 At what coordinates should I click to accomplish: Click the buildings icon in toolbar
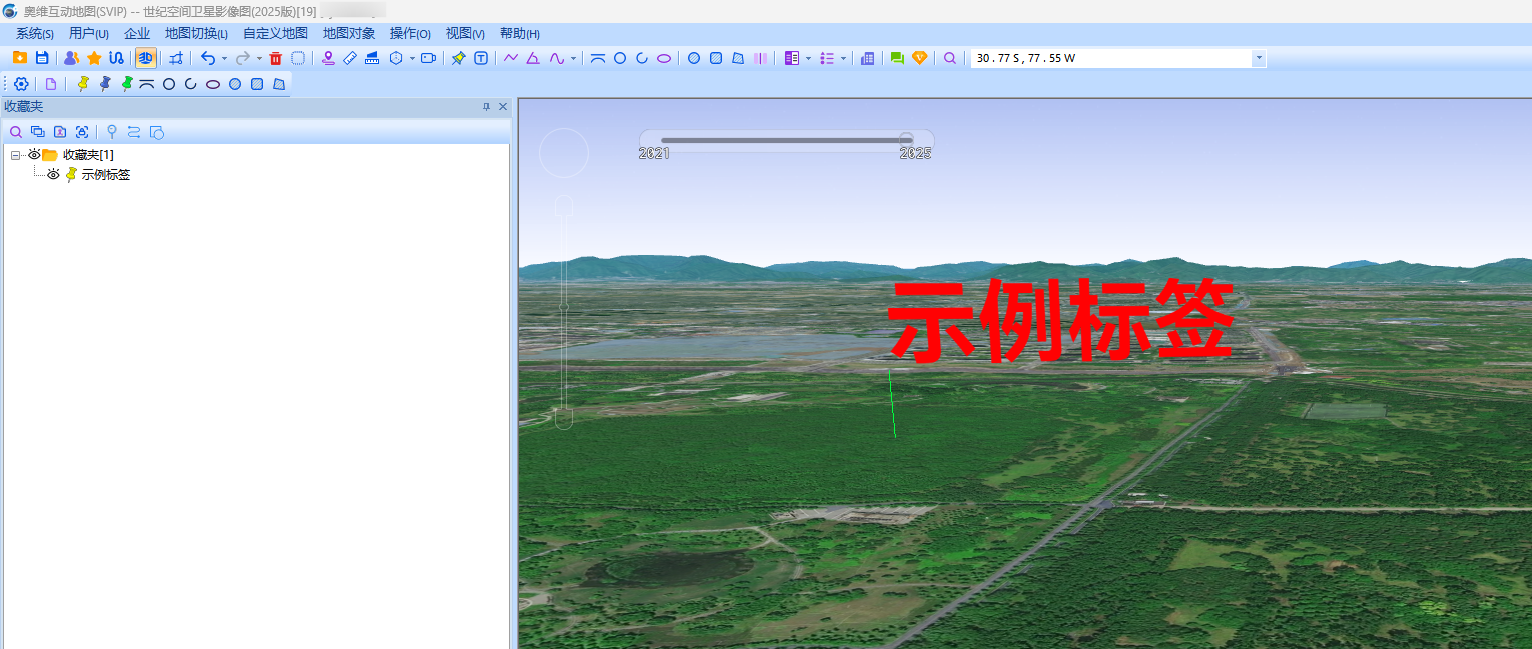click(x=867, y=58)
